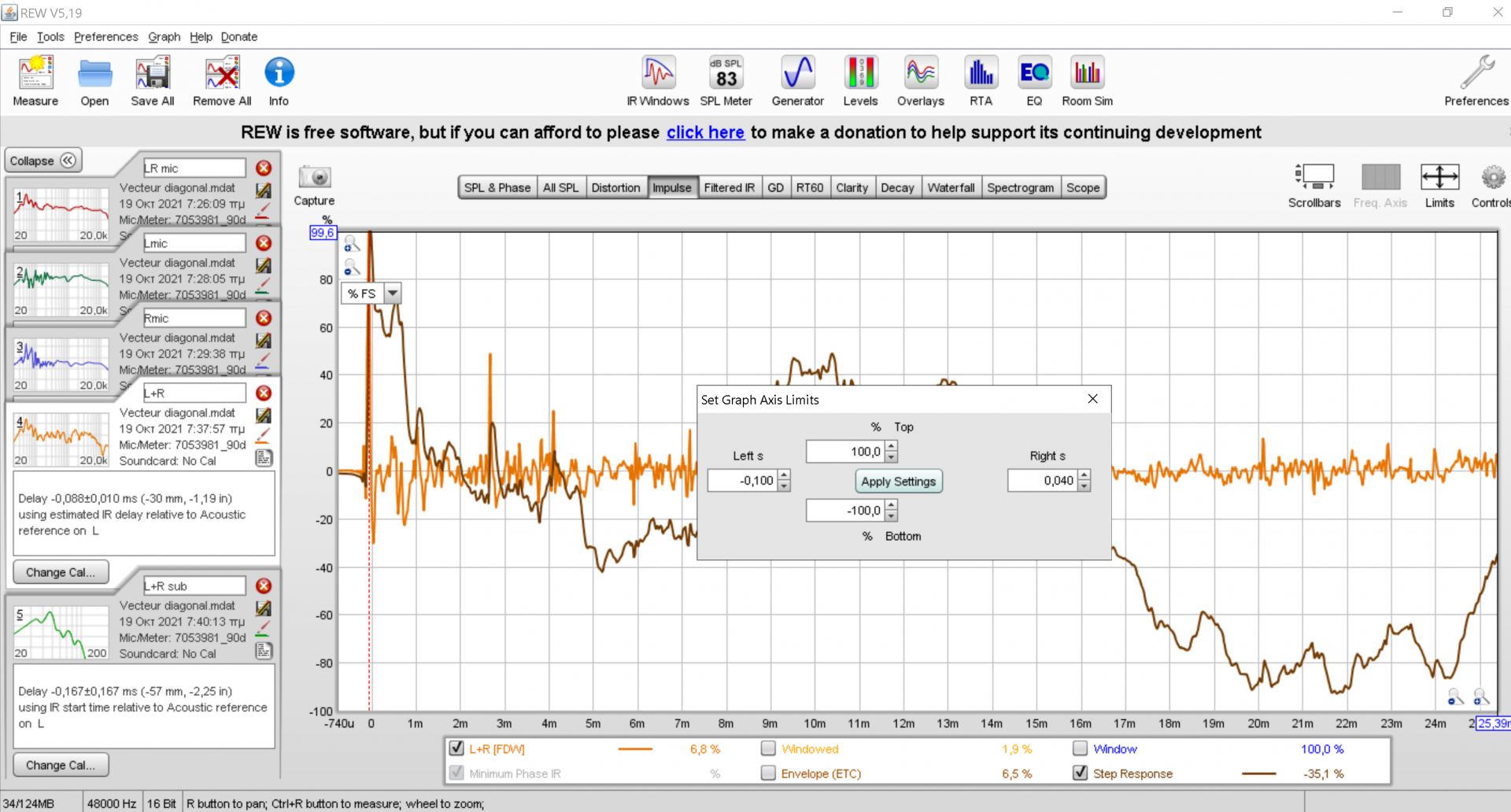Open the Measure tool
This screenshot has height=812, width=1511.
tap(35, 80)
